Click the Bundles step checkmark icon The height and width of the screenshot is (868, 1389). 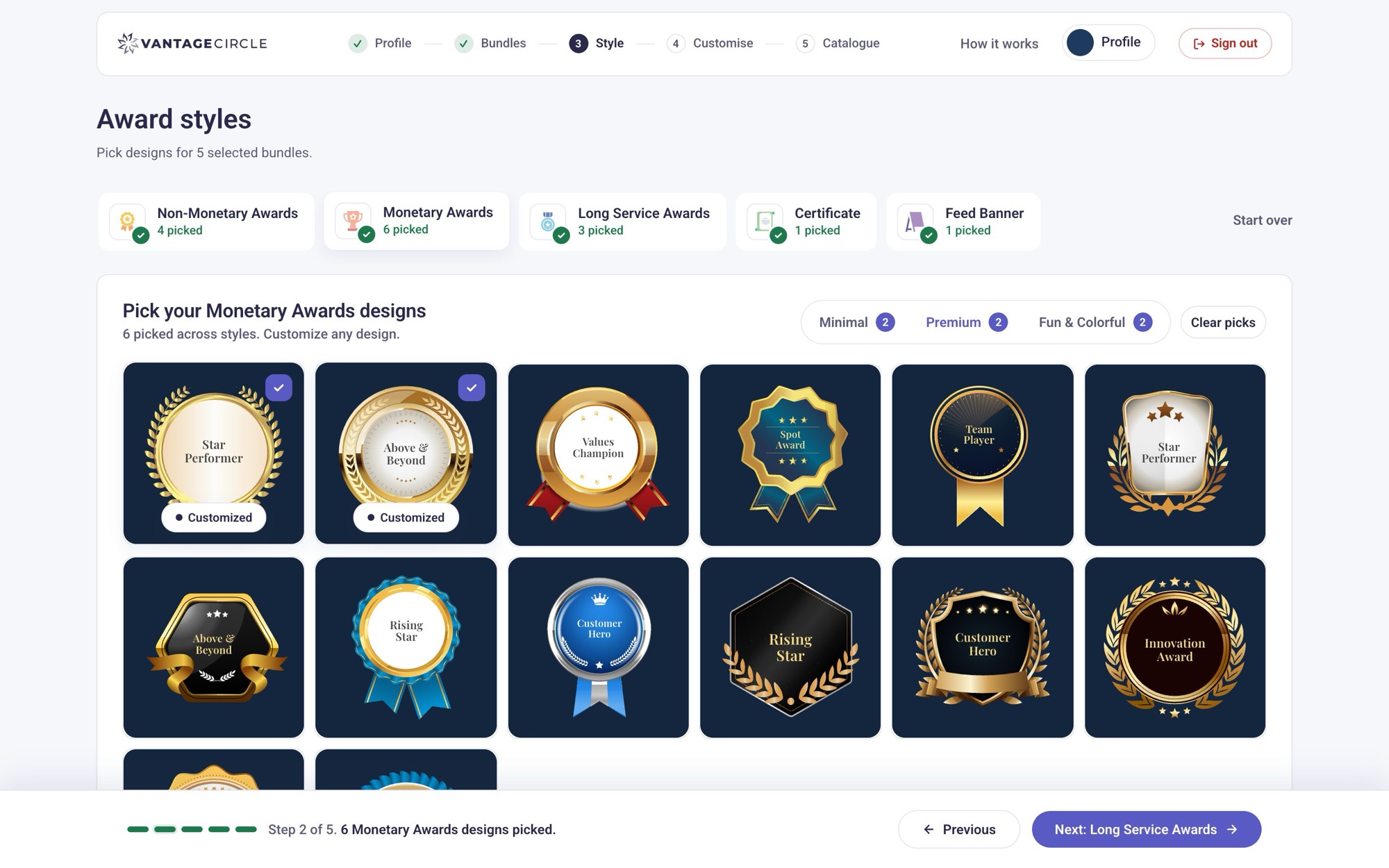464,43
